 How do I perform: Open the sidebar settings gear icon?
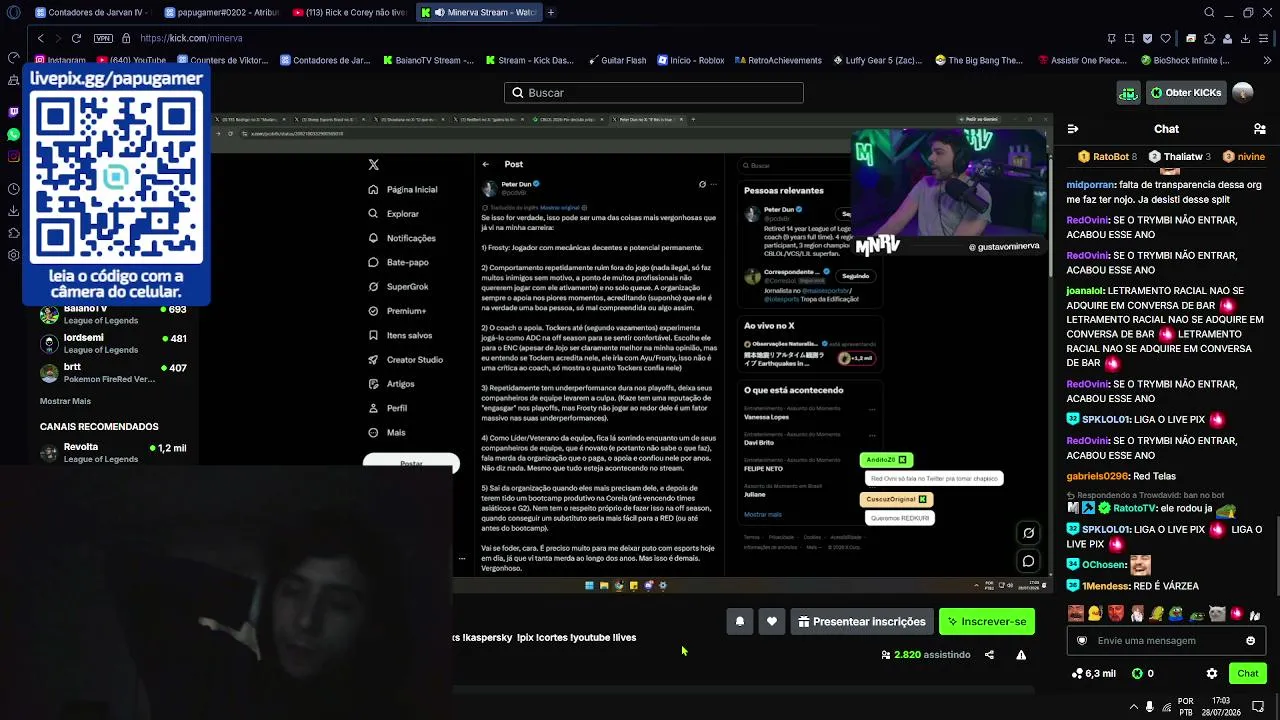click(13, 255)
